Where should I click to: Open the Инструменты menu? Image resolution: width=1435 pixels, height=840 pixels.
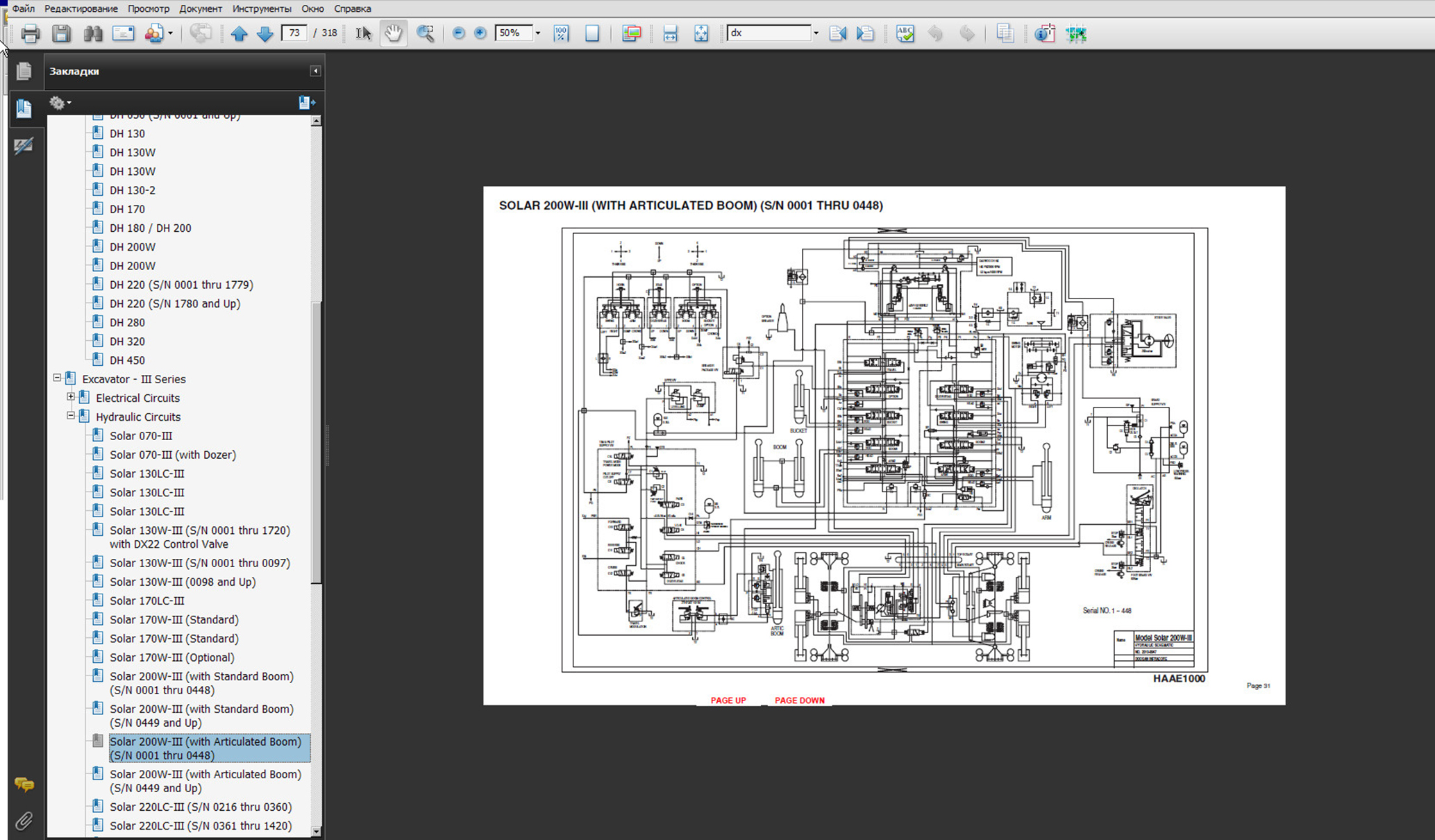point(262,8)
